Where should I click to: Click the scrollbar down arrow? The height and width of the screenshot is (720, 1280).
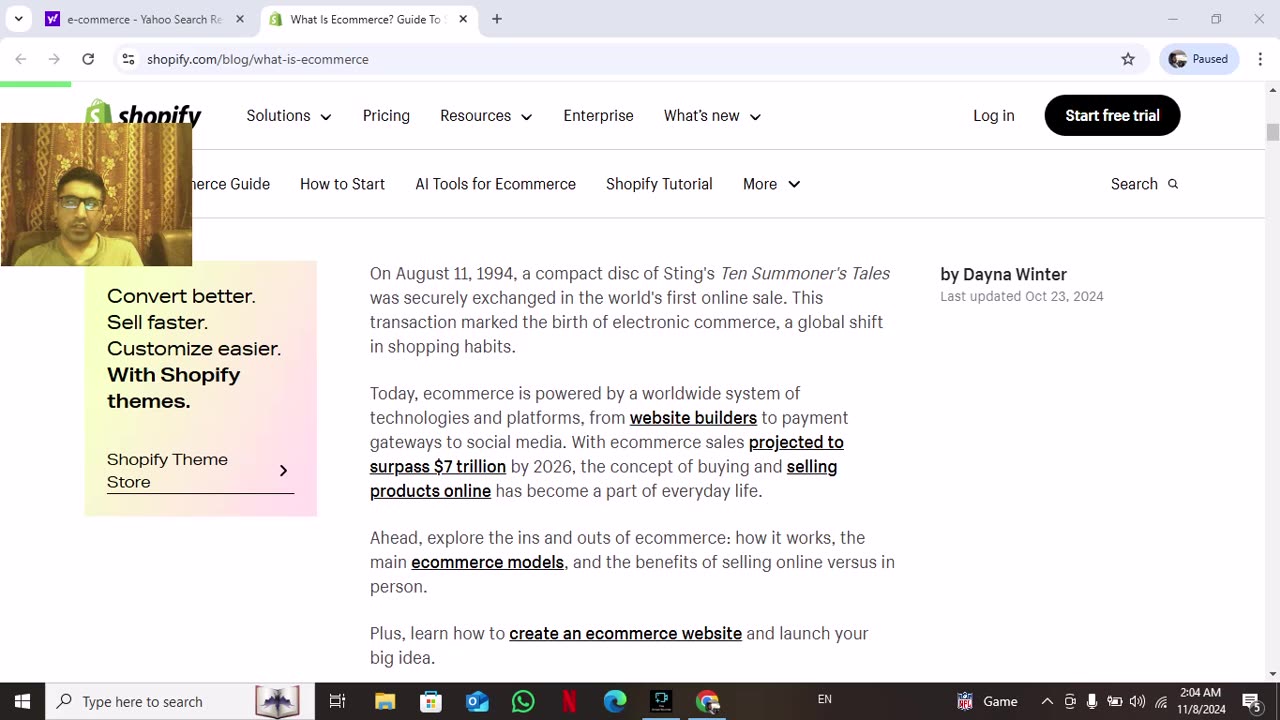[1272, 673]
